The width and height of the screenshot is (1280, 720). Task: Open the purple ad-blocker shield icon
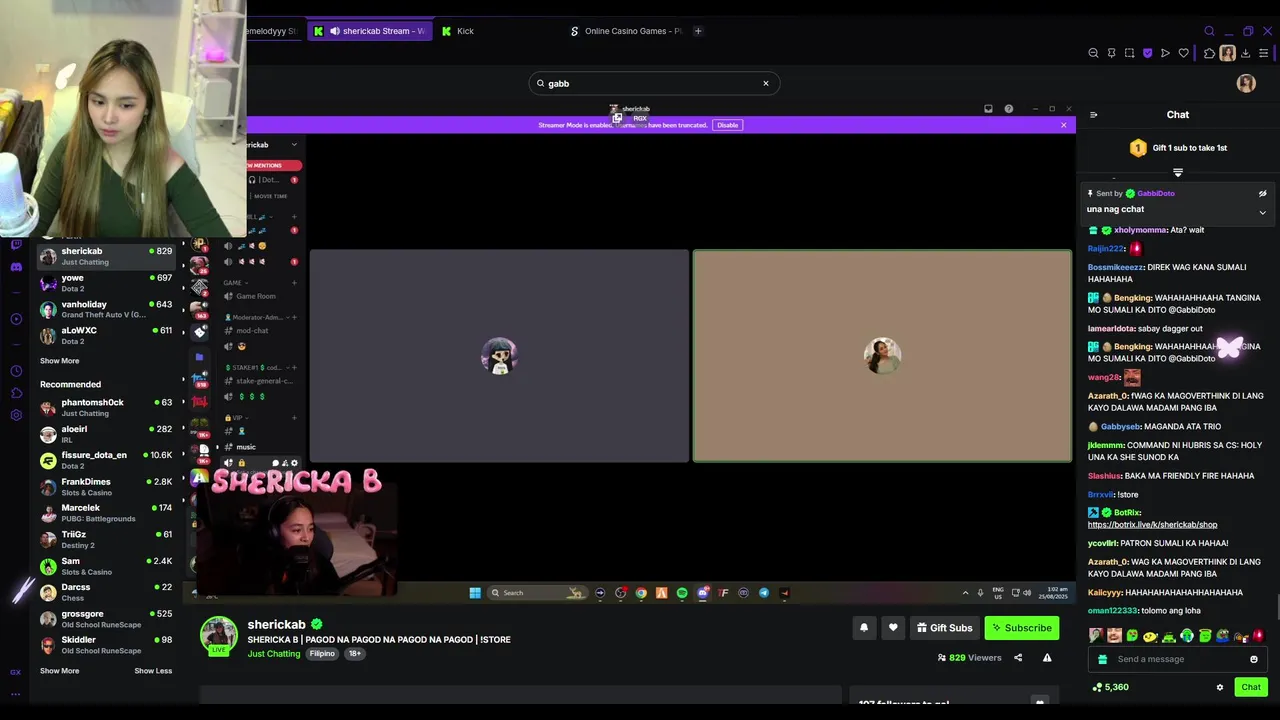tap(1147, 53)
